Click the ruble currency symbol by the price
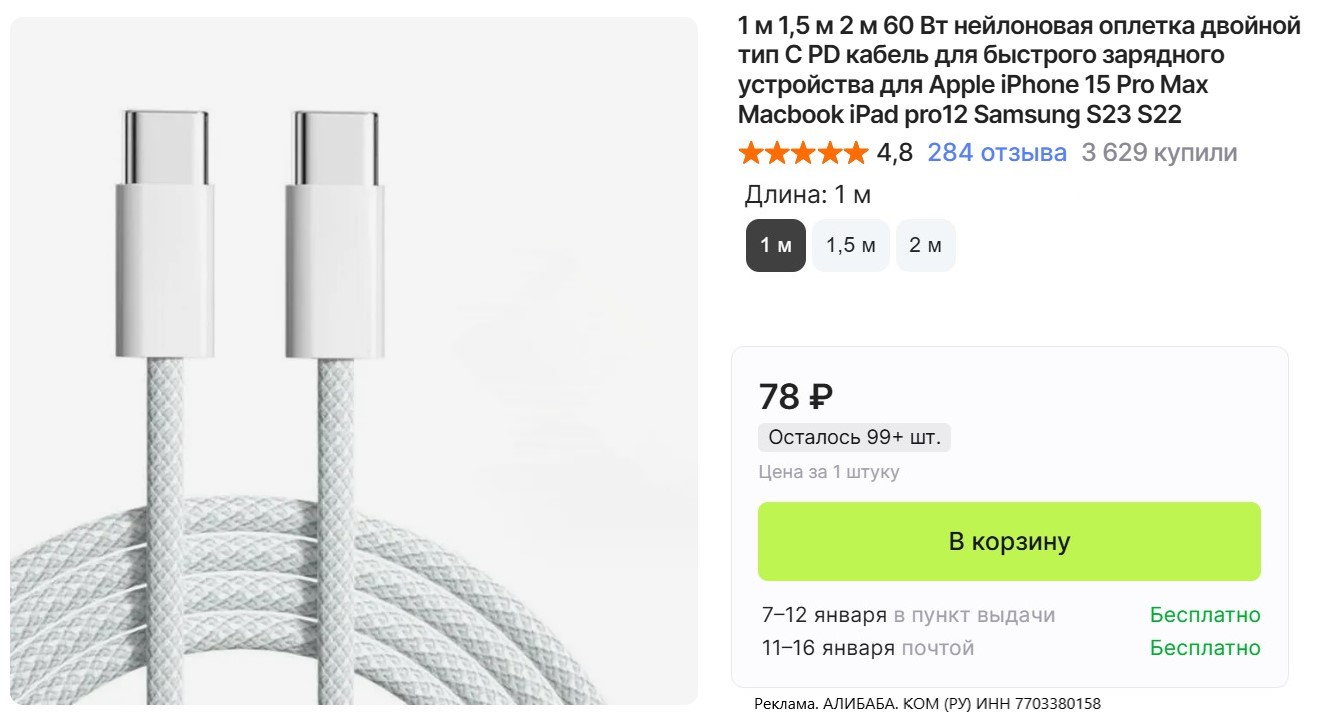This screenshot has height=720, width=1318. click(x=819, y=398)
